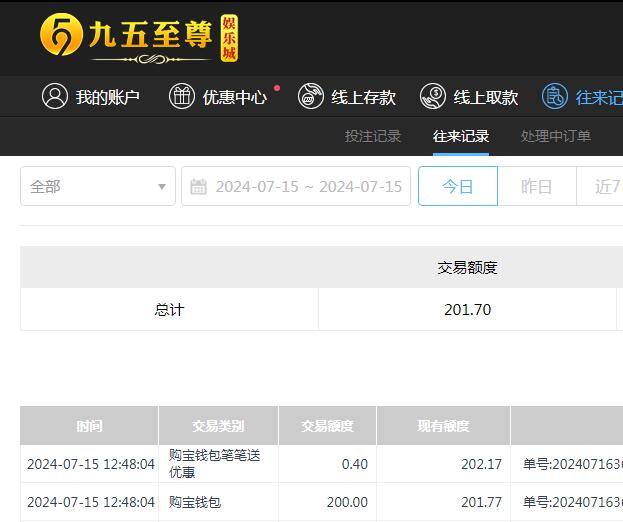Open the 优惠中心 gift icon

182,96
